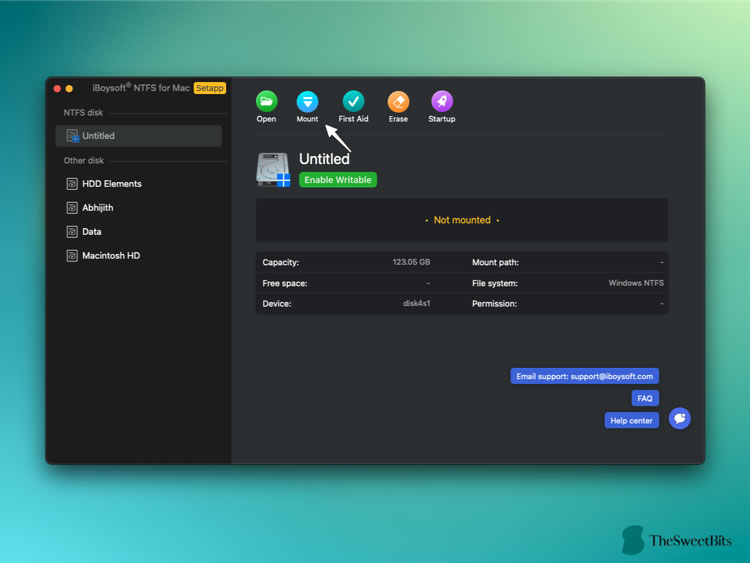
Task: Click the Untitled drive image with Windows logo
Action: (x=273, y=170)
